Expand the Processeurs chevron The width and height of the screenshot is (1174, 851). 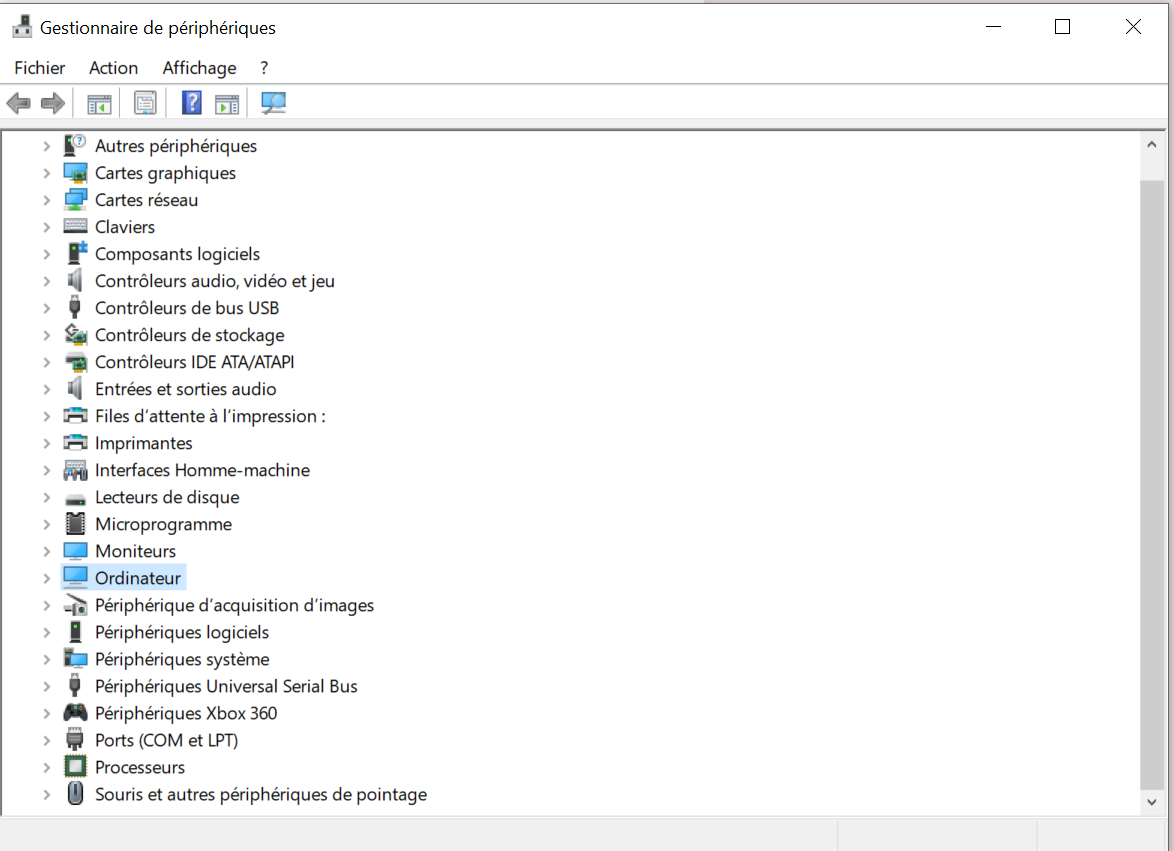pos(46,767)
